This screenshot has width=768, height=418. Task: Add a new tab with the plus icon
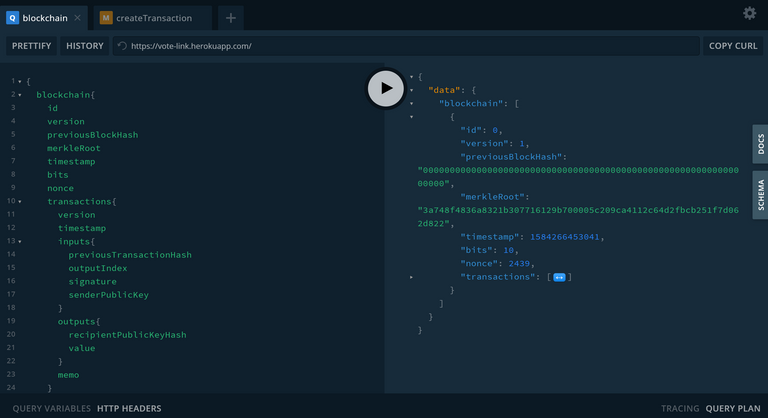tap(231, 18)
